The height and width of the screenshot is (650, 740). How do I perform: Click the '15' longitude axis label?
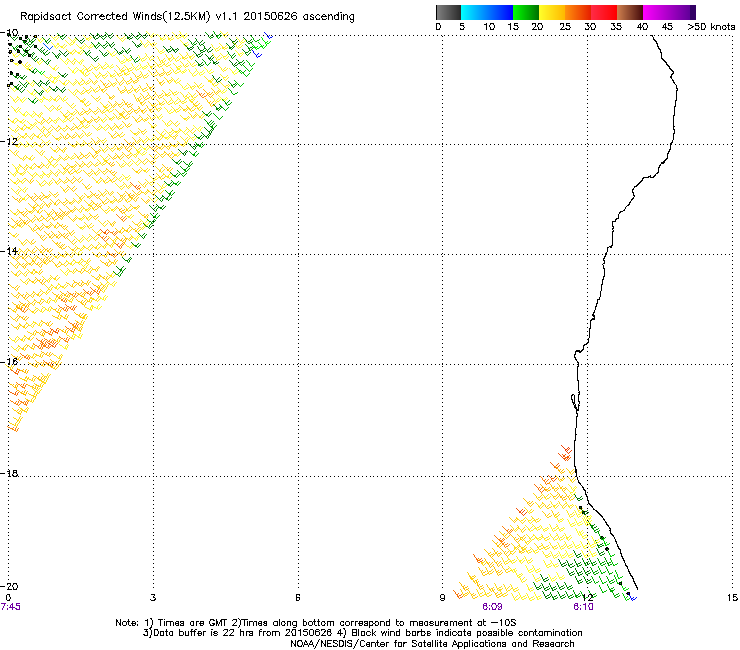coord(732,598)
